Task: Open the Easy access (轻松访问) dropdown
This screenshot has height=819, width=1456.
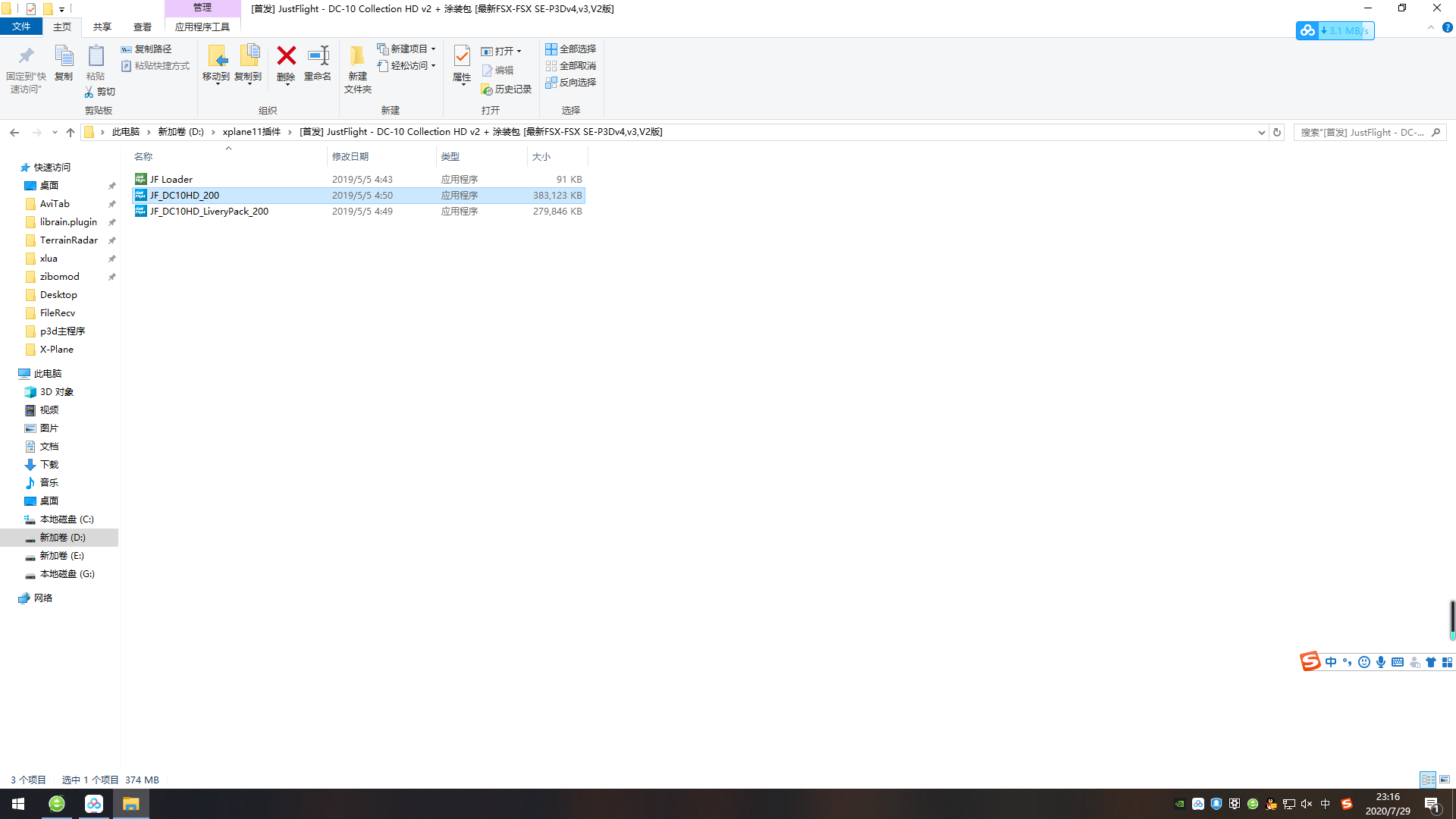Action: (406, 66)
